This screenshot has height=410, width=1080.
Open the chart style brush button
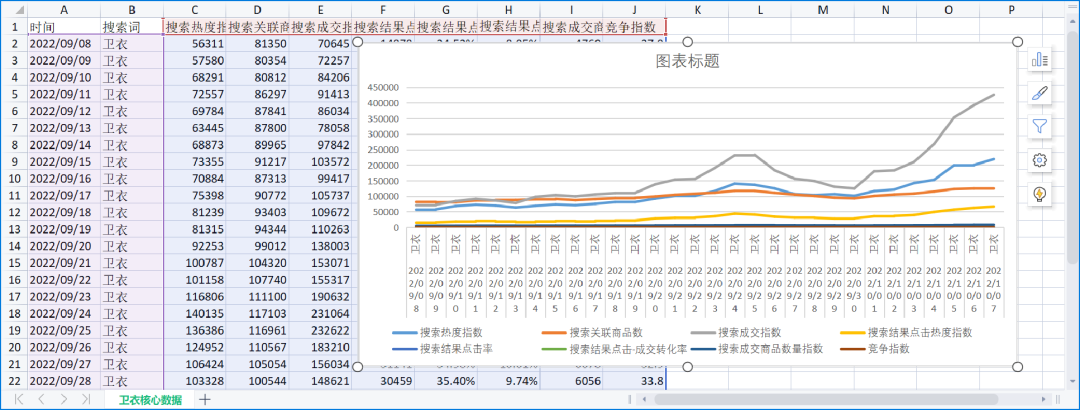(1040, 93)
